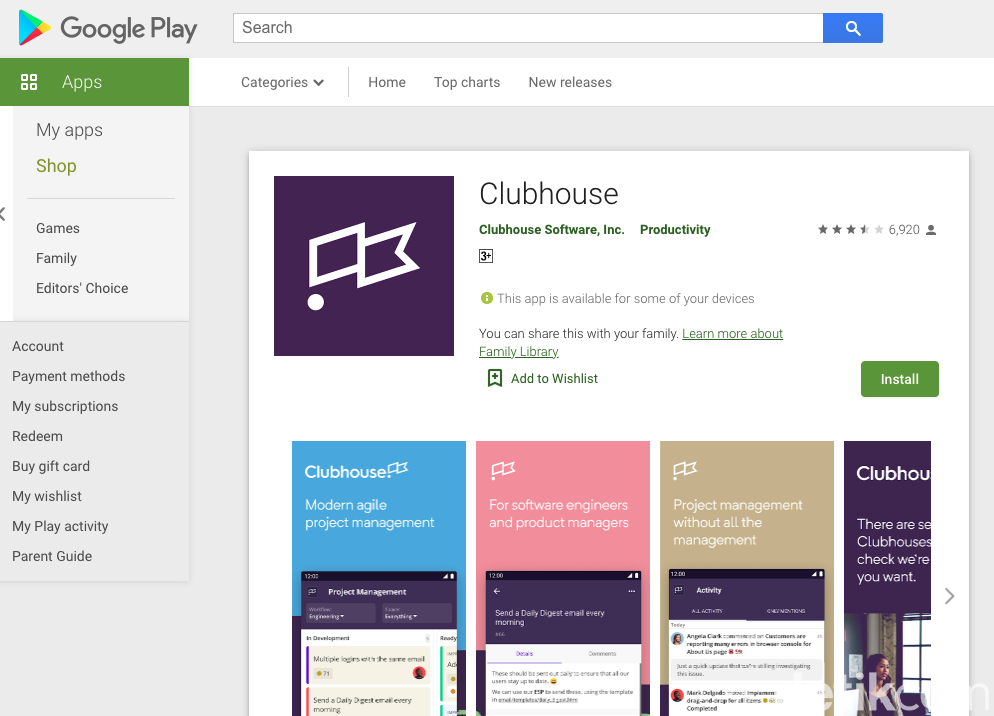Go to the Home tab
The width and height of the screenshot is (994, 716).
387,82
